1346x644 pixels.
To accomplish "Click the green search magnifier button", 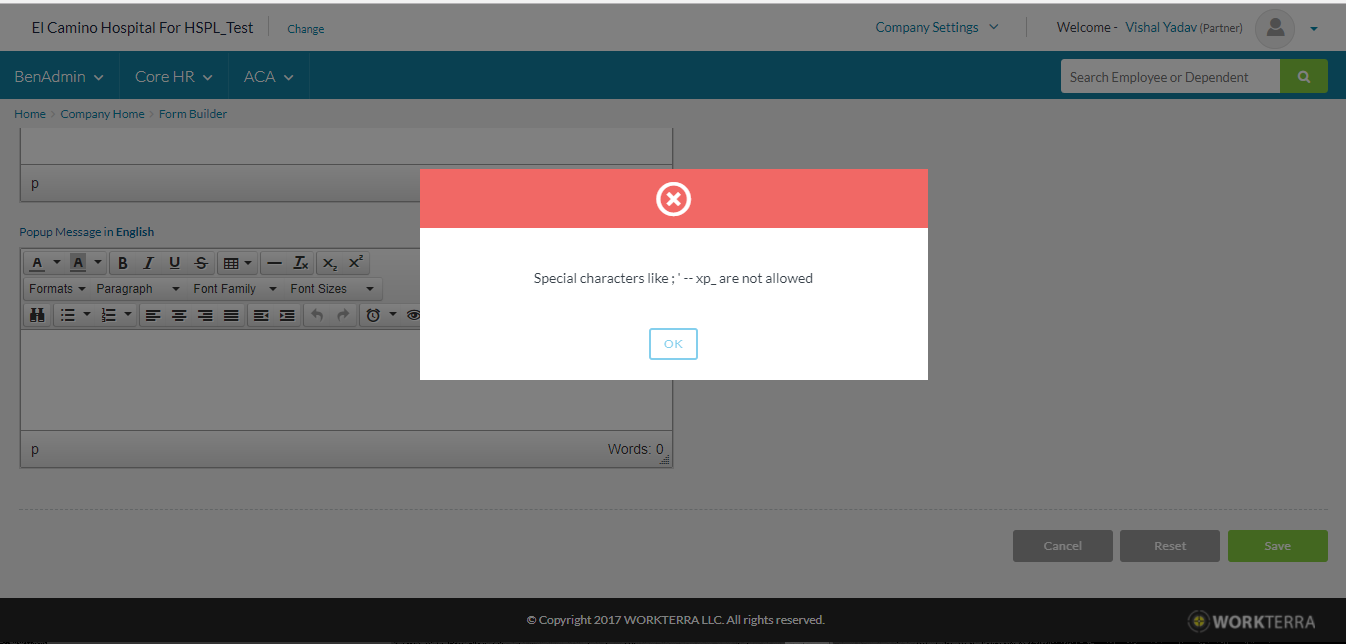I will tap(1303, 76).
